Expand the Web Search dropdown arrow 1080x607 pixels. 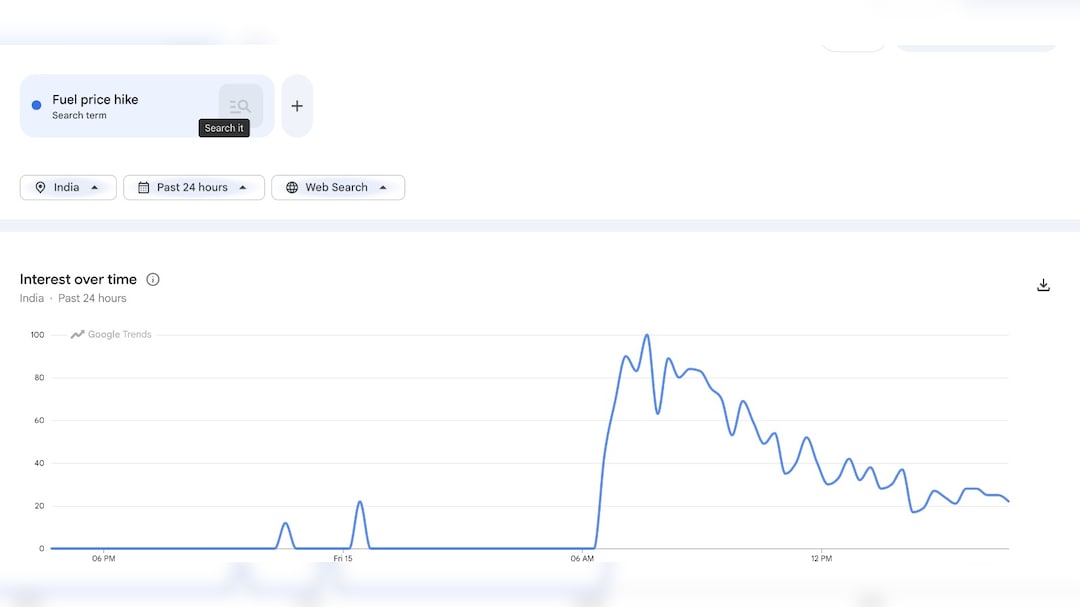383,187
